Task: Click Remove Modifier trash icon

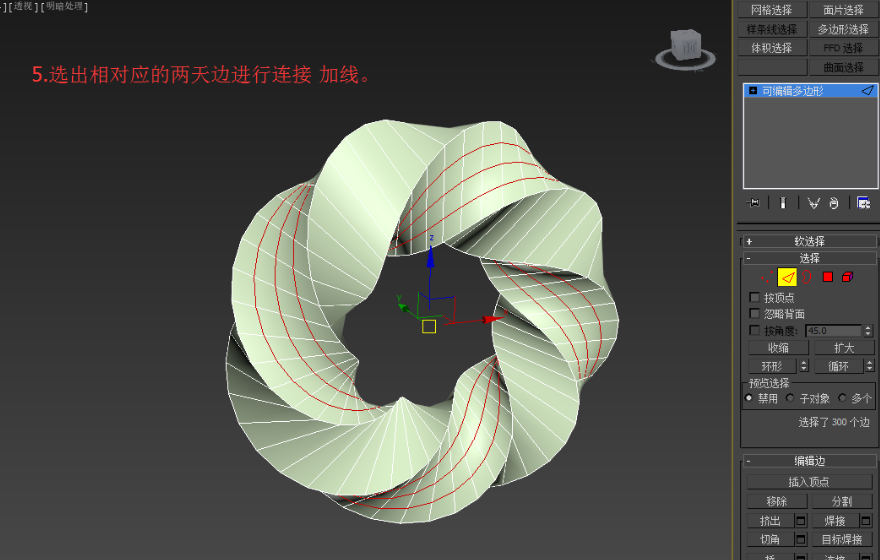Action: pyautogui.click(x=834, y=203)
